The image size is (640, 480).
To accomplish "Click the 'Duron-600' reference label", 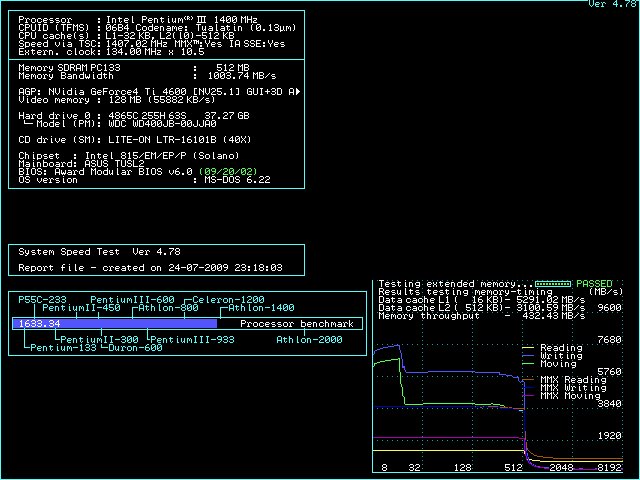I will [135, 348].
